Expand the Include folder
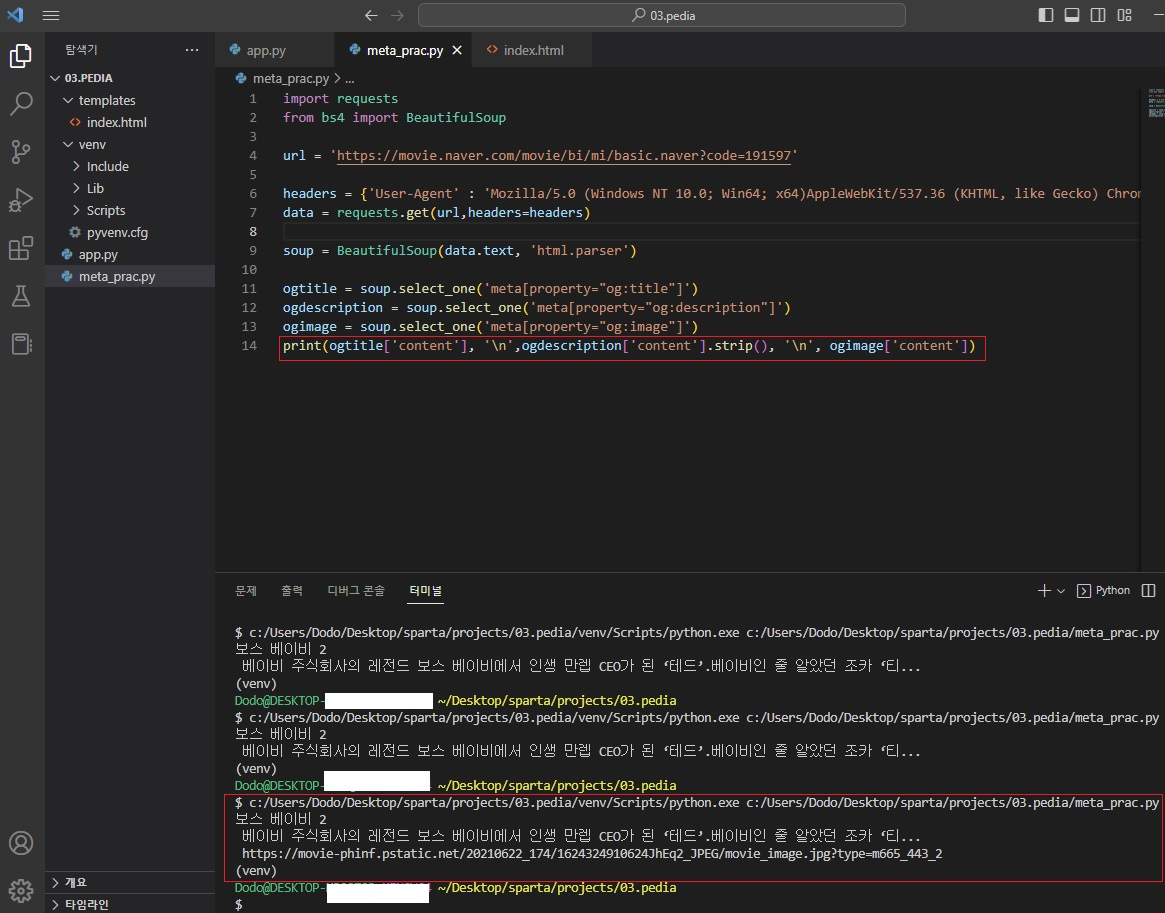Viewport: 1165px width, 913px height. [130, 166]
